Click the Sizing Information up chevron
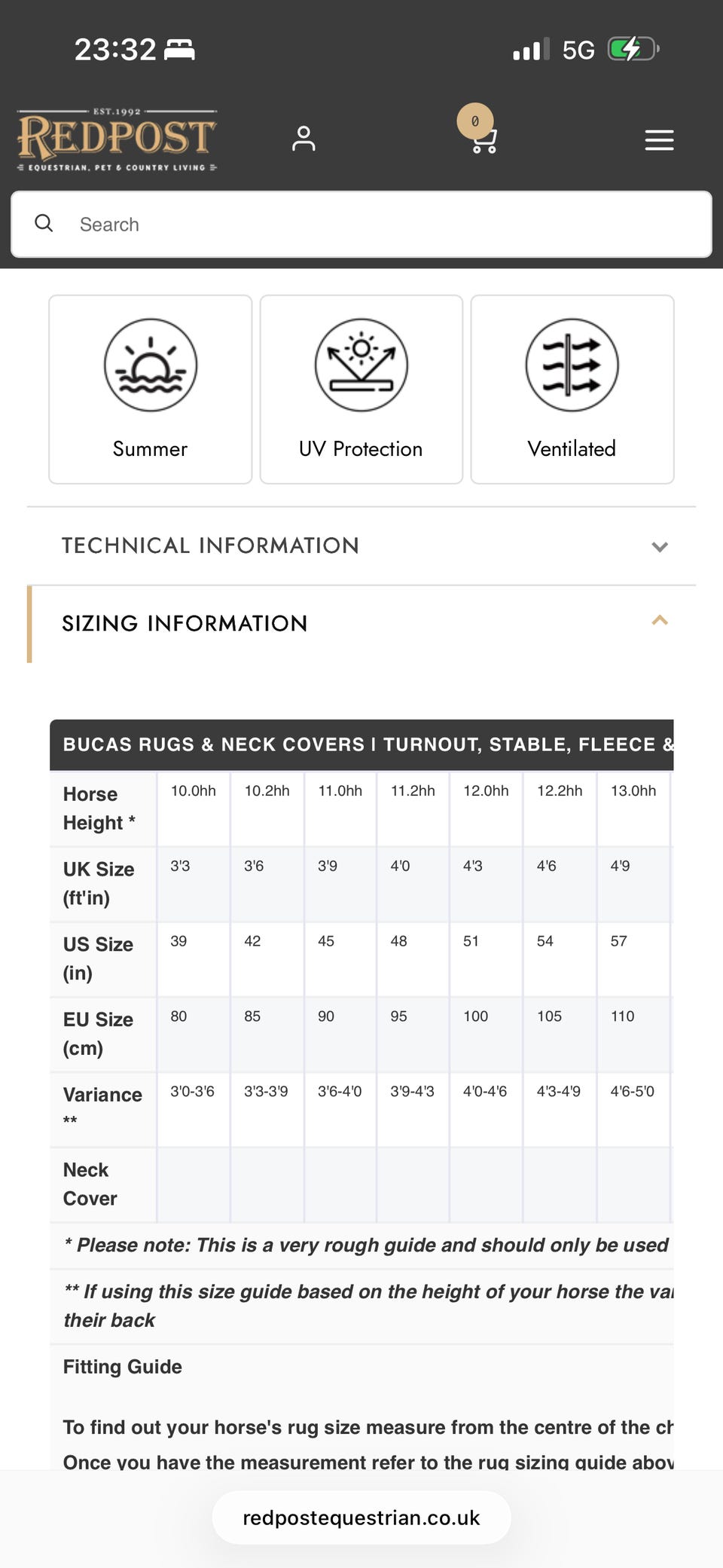This screenshot has width=723, height=1568. click(660, 620)
